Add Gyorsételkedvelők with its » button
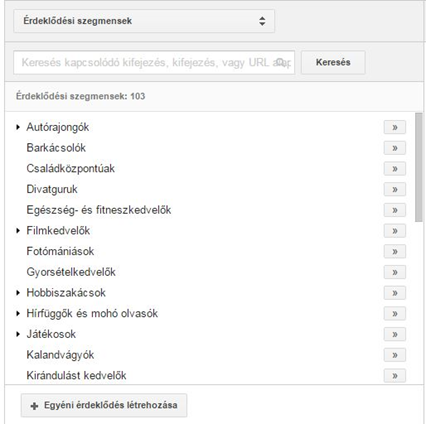Screen dimensions: 426x424 (395, 272)
